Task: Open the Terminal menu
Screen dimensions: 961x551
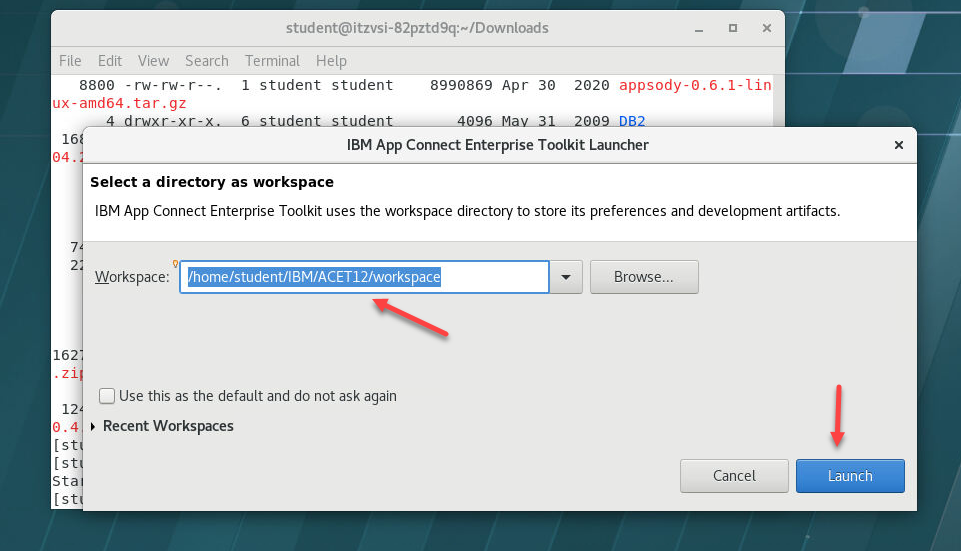Action: point(272,61)
